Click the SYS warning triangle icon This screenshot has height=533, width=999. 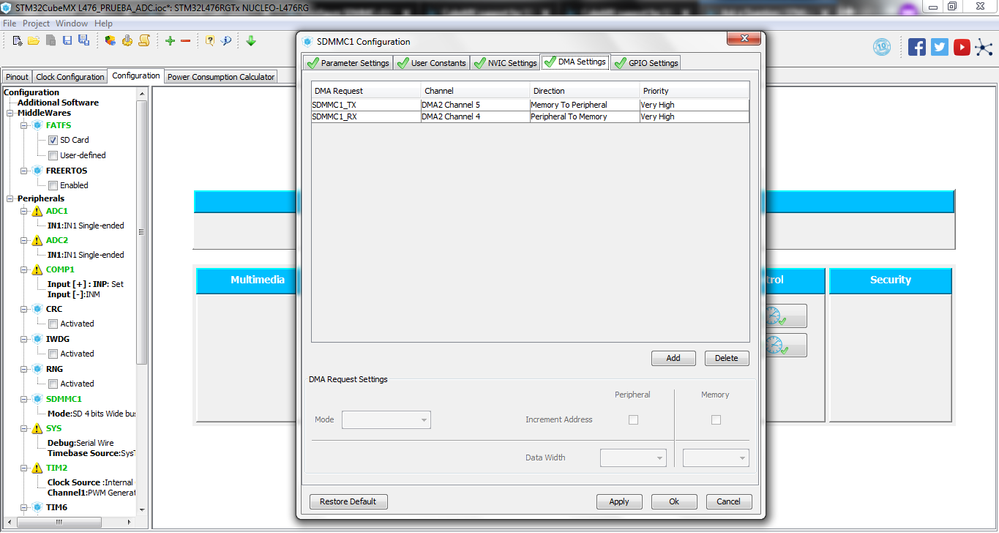click(x=38, y=429)
